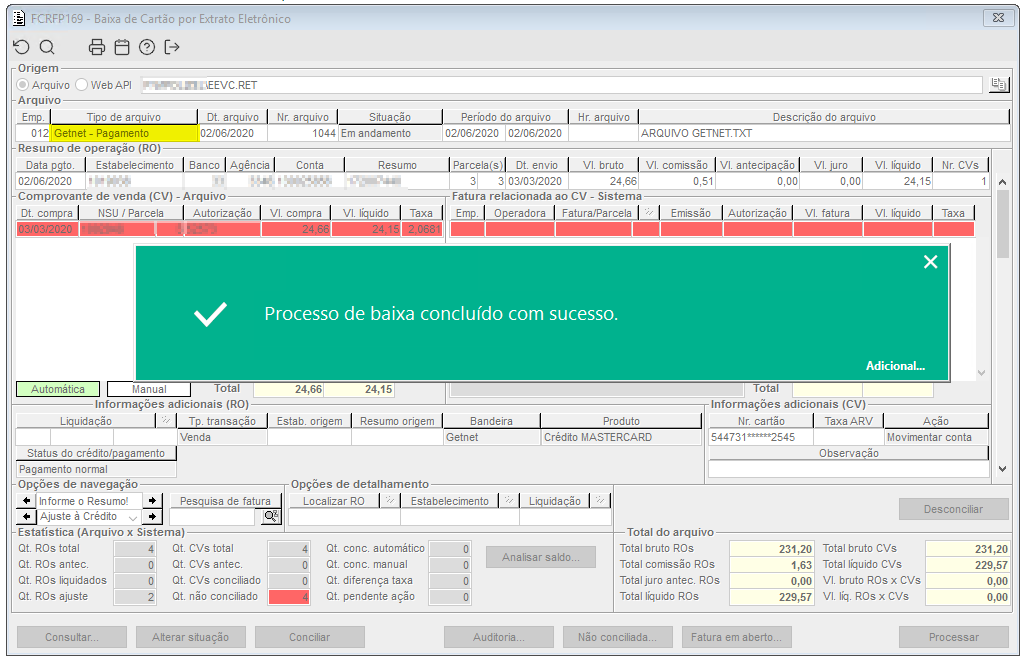Click the Informe o Resumo input field
Image resolution: width=1022 pixels, height=660 pixels.
point(89,501)
